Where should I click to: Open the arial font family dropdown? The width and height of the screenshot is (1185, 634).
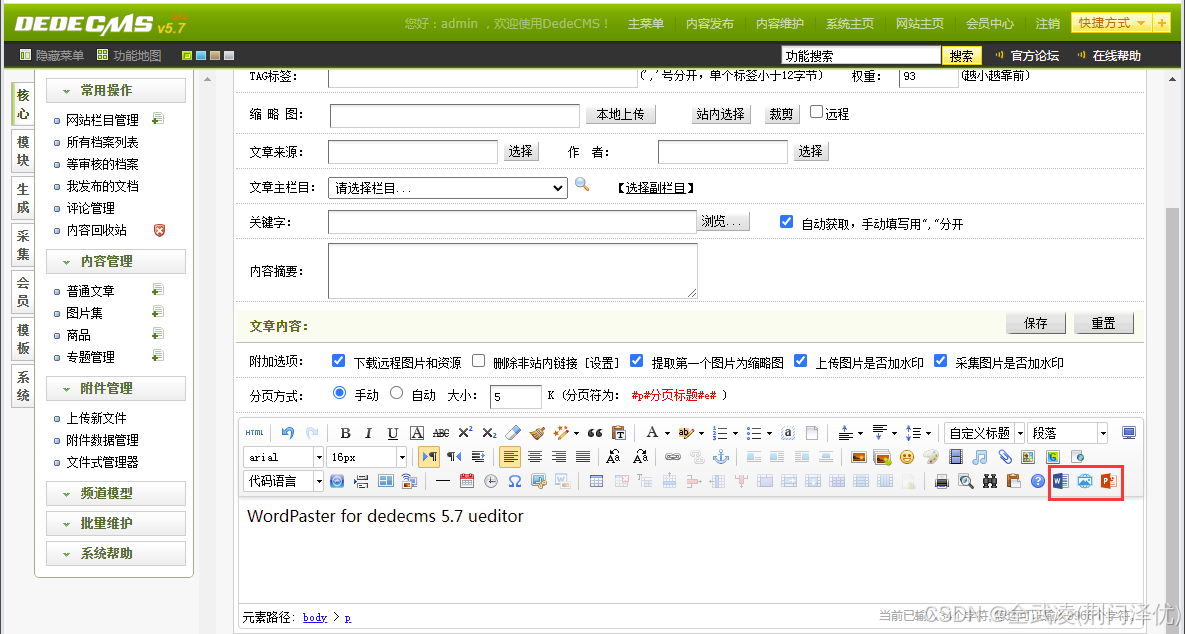tap(284, 457)
